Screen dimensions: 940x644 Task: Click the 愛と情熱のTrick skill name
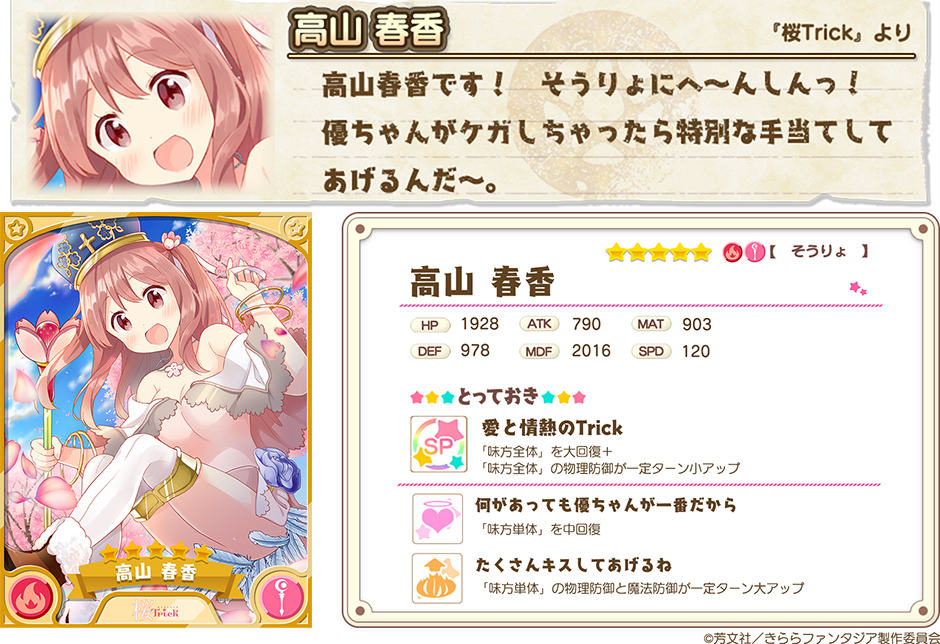[552, 428]
